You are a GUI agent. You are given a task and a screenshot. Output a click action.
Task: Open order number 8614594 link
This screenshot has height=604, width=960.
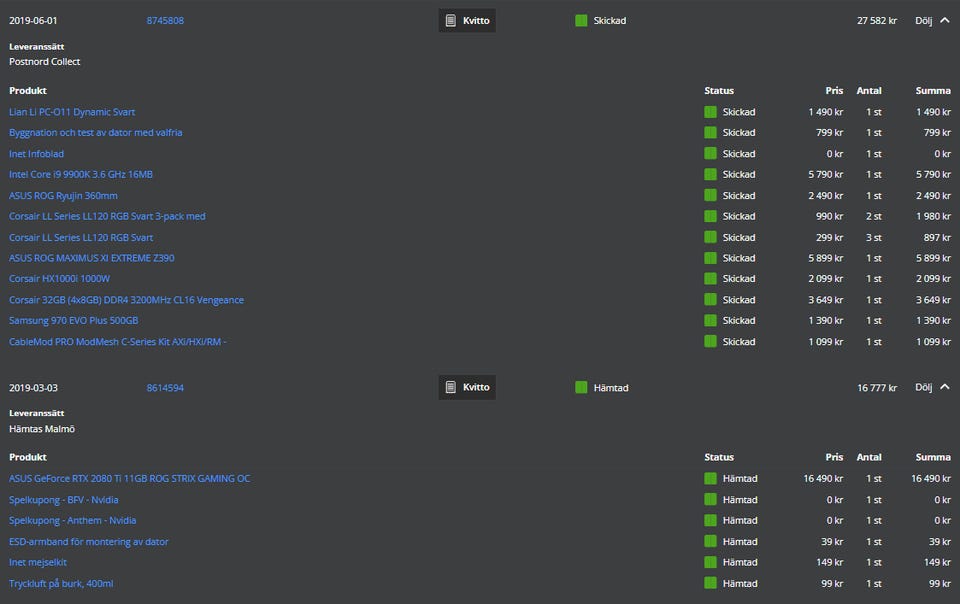(x=165, y=387)
